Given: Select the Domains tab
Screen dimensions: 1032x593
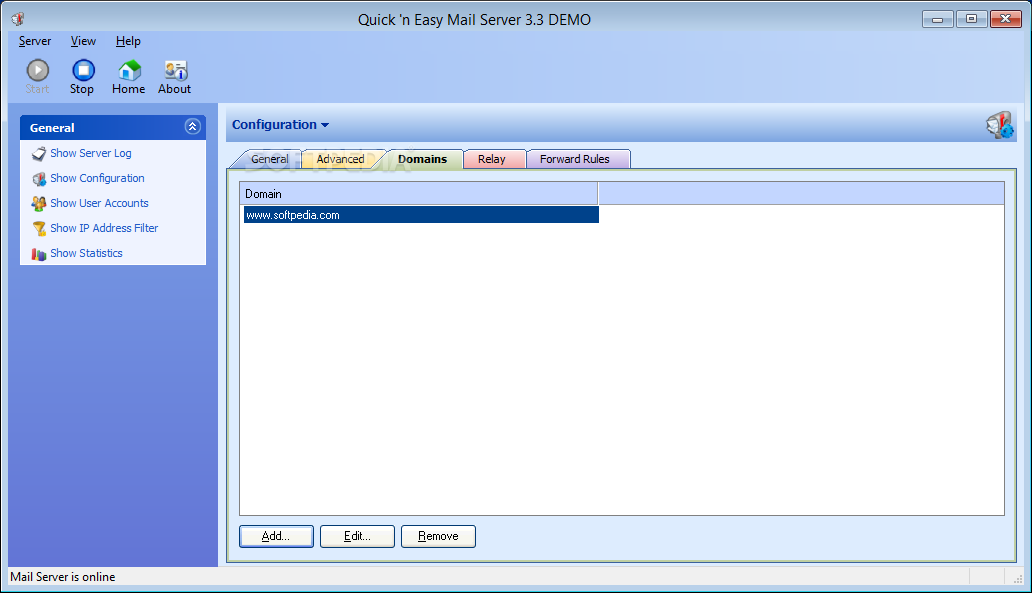Looking at the screenshot, I should [x=422, y=159].
